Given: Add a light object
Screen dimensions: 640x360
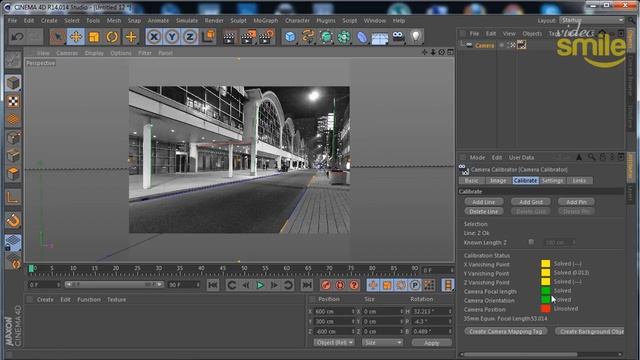Looking at the screenshot, I should pos(416,37).
